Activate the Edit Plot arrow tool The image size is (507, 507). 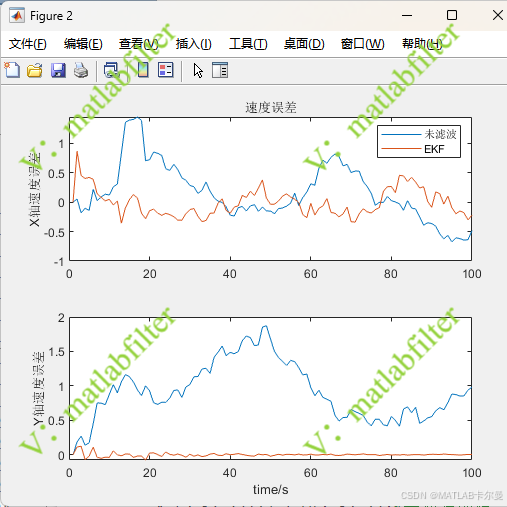pyautogui.click(x=198, y=70)
